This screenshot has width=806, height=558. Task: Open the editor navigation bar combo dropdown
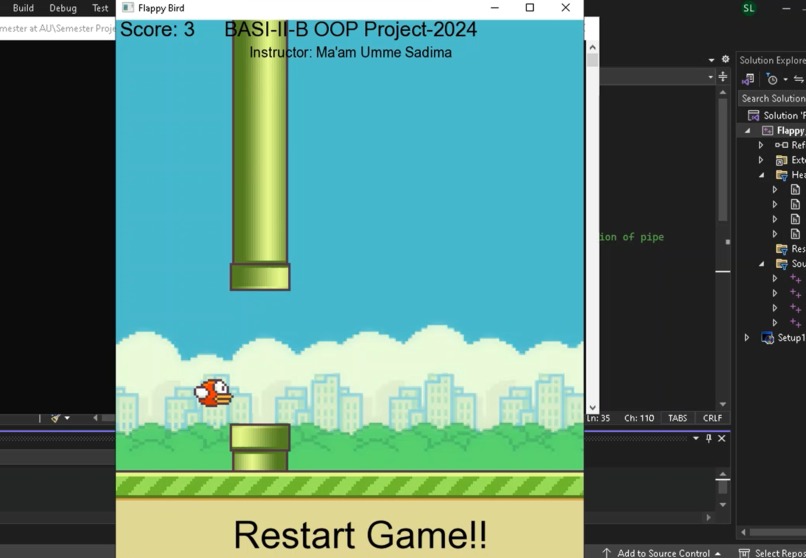pyautogui.click(x=710, y=77)
